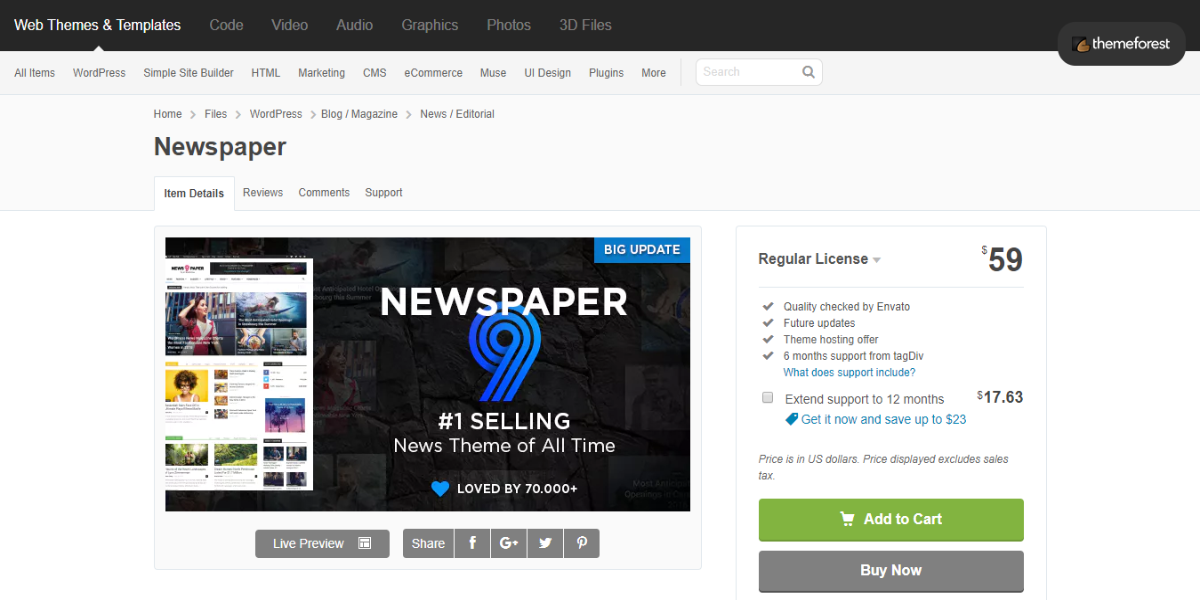The image size is (1200, 600).
Task: Switch to Comments tab
Action: click(x=324, y=192)
